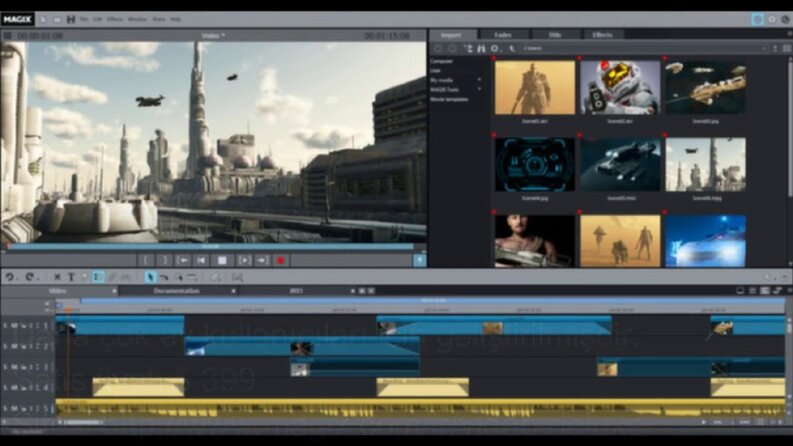The height and width of the screenshot is (446, 793).
Task: Set range out-point with right bracket button
Action: [164, 260]
